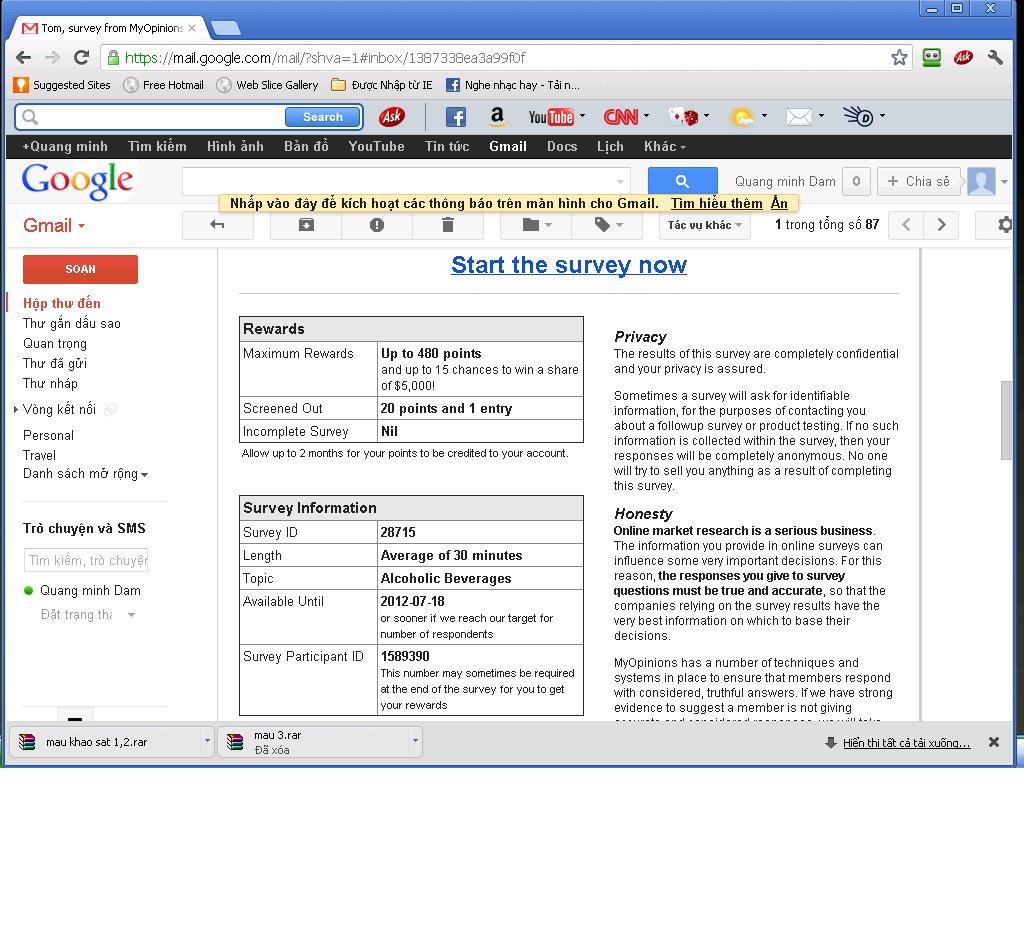Expand 'Tác vụ khác' dropdown
This screenshot has width=1024, height=936.
tap(705, 225)
